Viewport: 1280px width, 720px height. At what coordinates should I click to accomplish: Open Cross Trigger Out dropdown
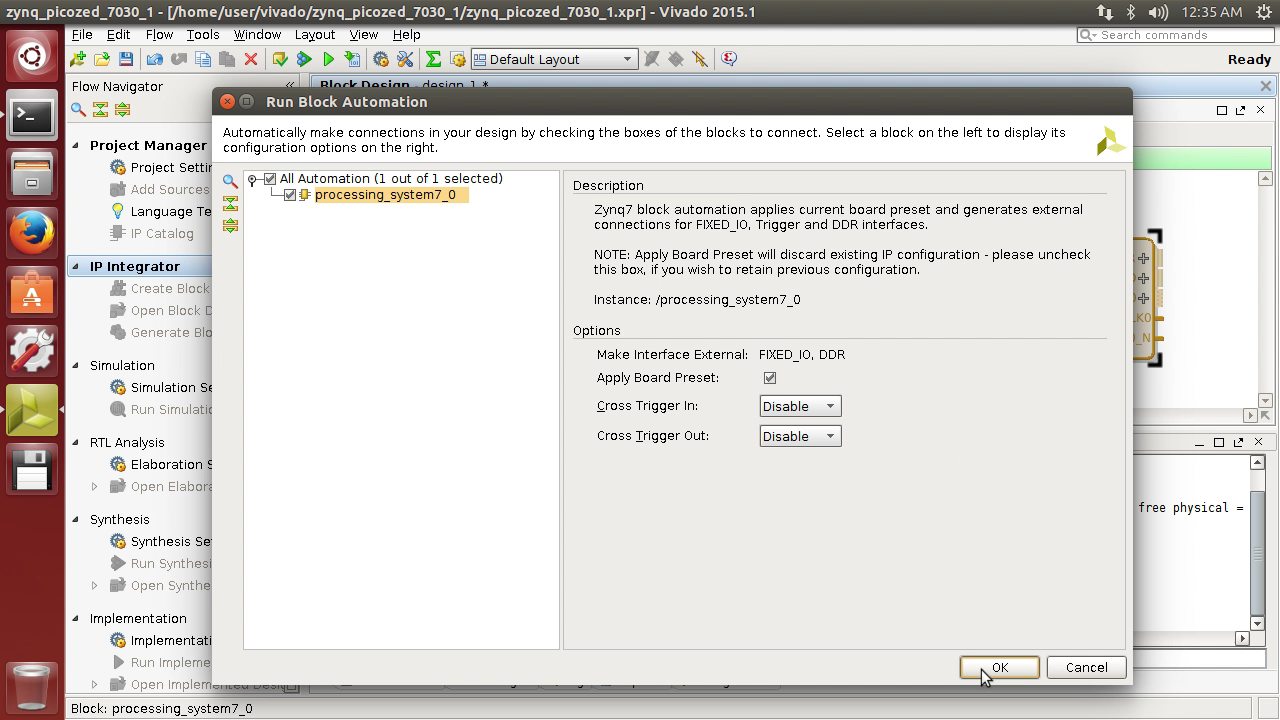coord(800,436)
